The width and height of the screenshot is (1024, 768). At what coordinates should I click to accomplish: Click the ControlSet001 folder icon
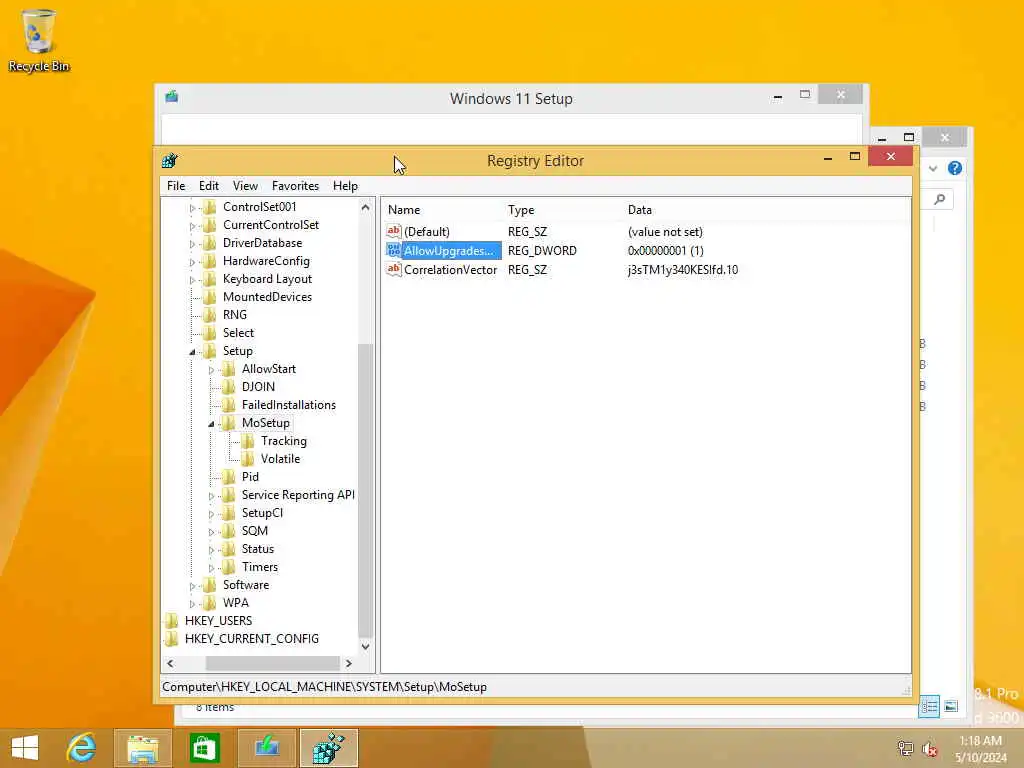pos(210,207)
